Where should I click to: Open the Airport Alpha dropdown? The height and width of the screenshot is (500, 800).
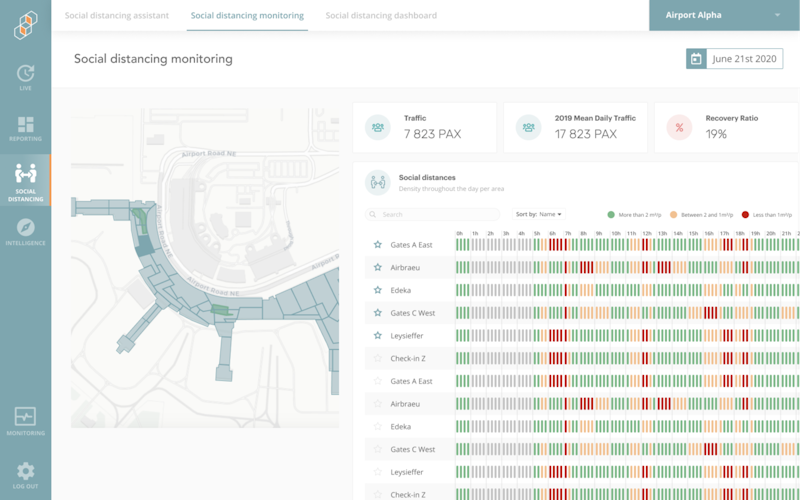[724, 16]
